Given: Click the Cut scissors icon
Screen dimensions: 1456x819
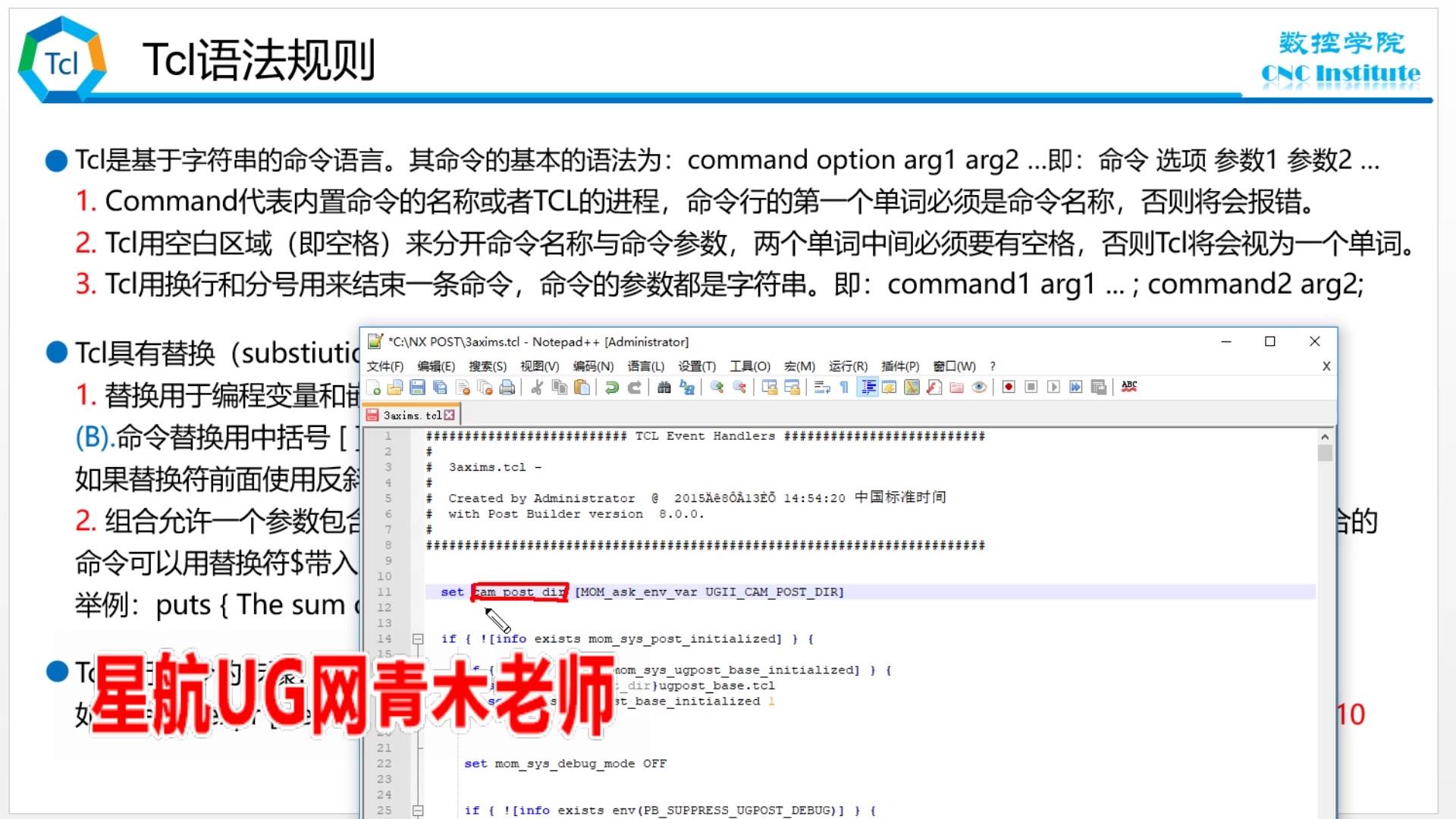Looking at the screenshot, I should click(x=537, y=388).
